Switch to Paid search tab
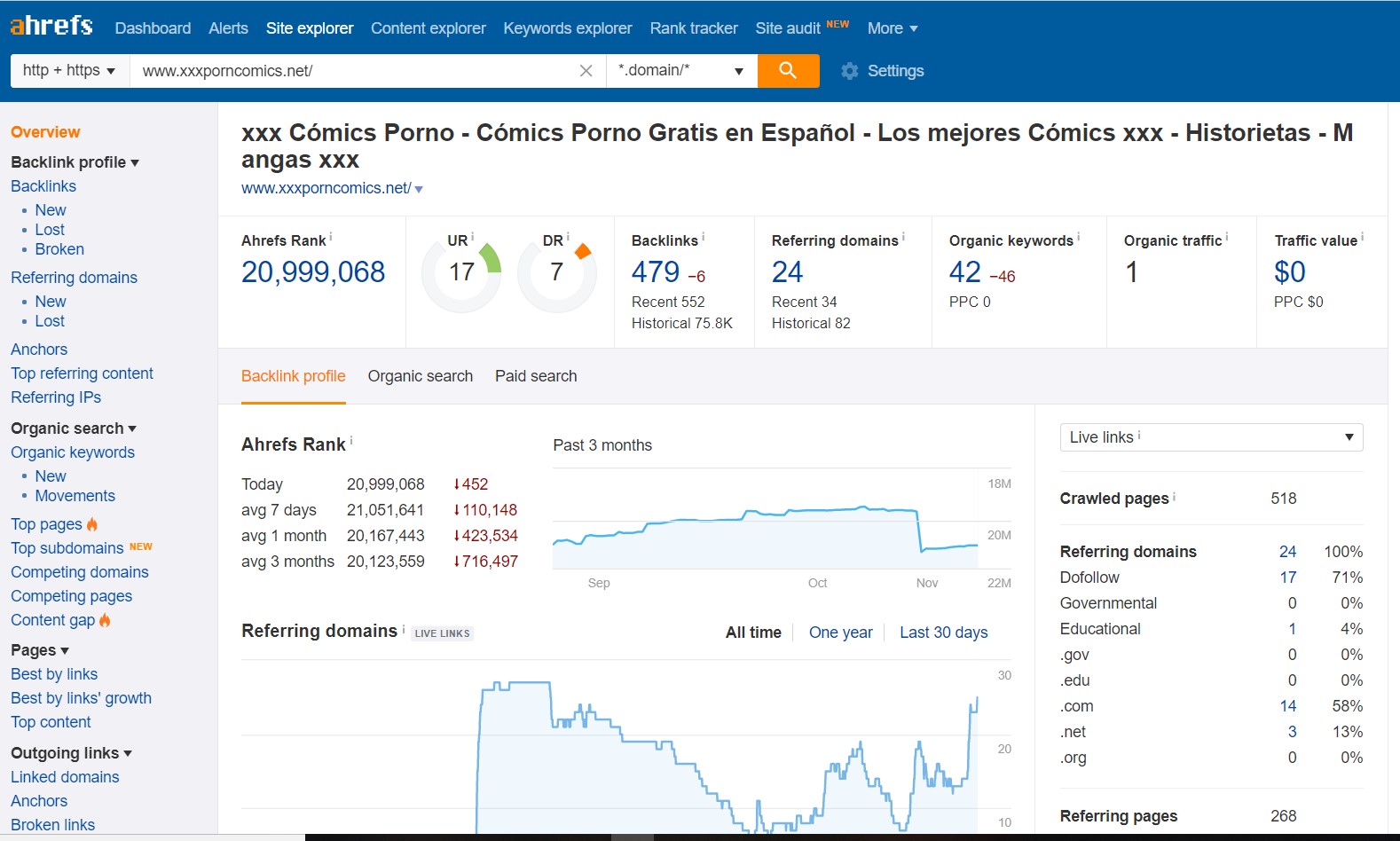This screenshot has width=1400, height=841. tap(536, 376)
